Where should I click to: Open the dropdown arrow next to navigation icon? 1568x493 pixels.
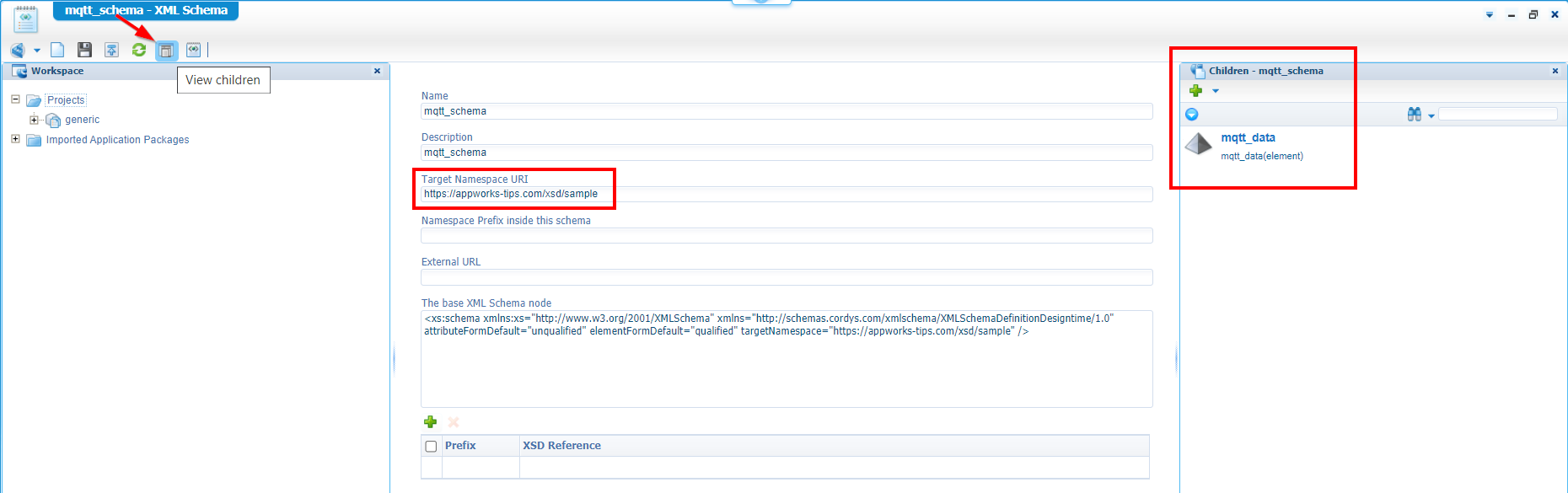(37, 51)
